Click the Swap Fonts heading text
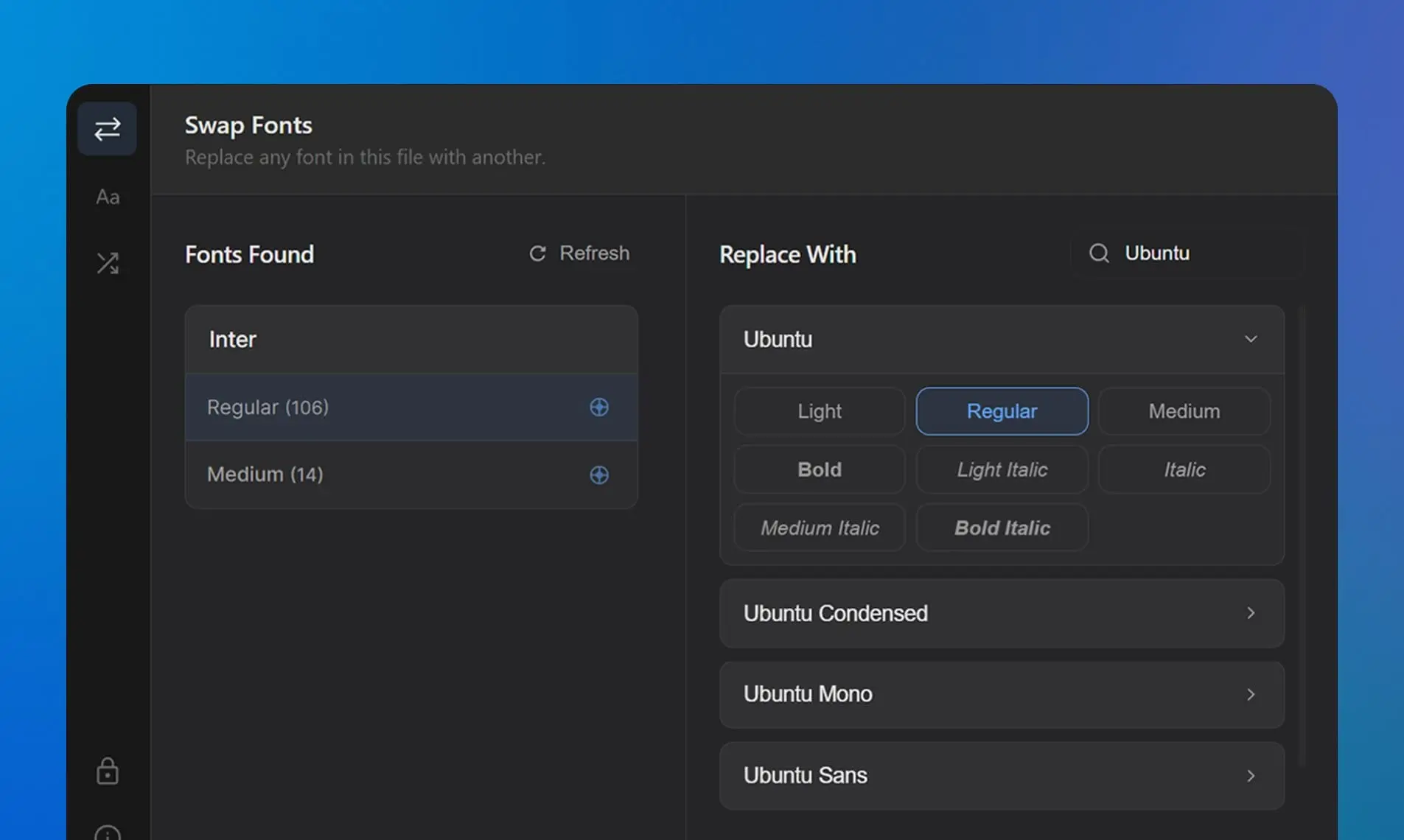This screenshot has width=1404, height=840. (x=248, y=125)
